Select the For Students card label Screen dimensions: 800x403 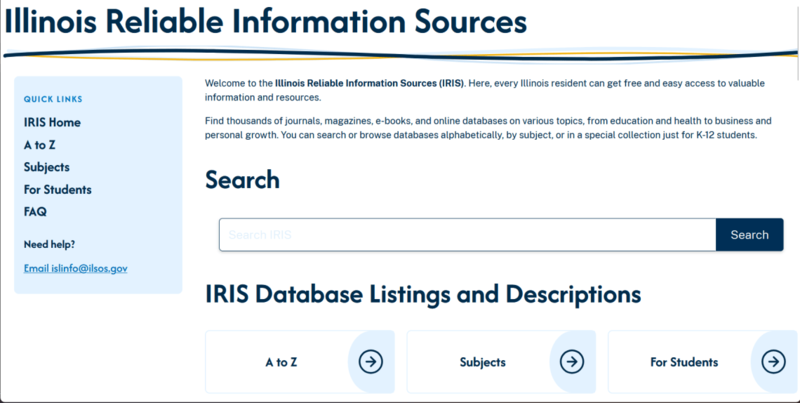pos(684,362)
